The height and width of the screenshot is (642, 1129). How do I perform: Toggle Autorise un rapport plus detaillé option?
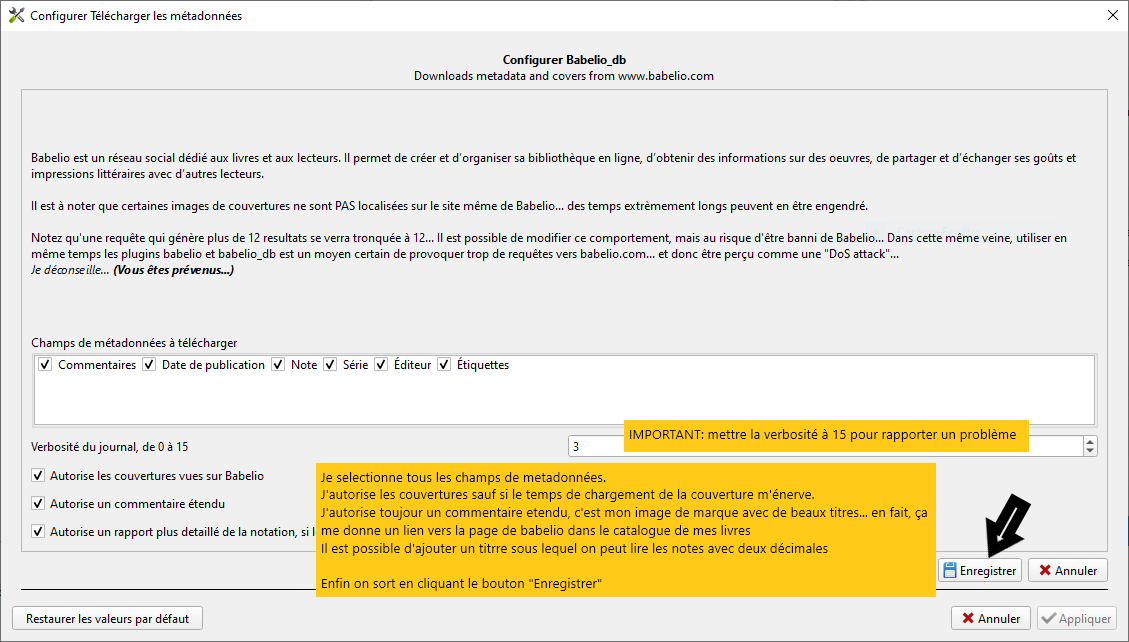38,532
